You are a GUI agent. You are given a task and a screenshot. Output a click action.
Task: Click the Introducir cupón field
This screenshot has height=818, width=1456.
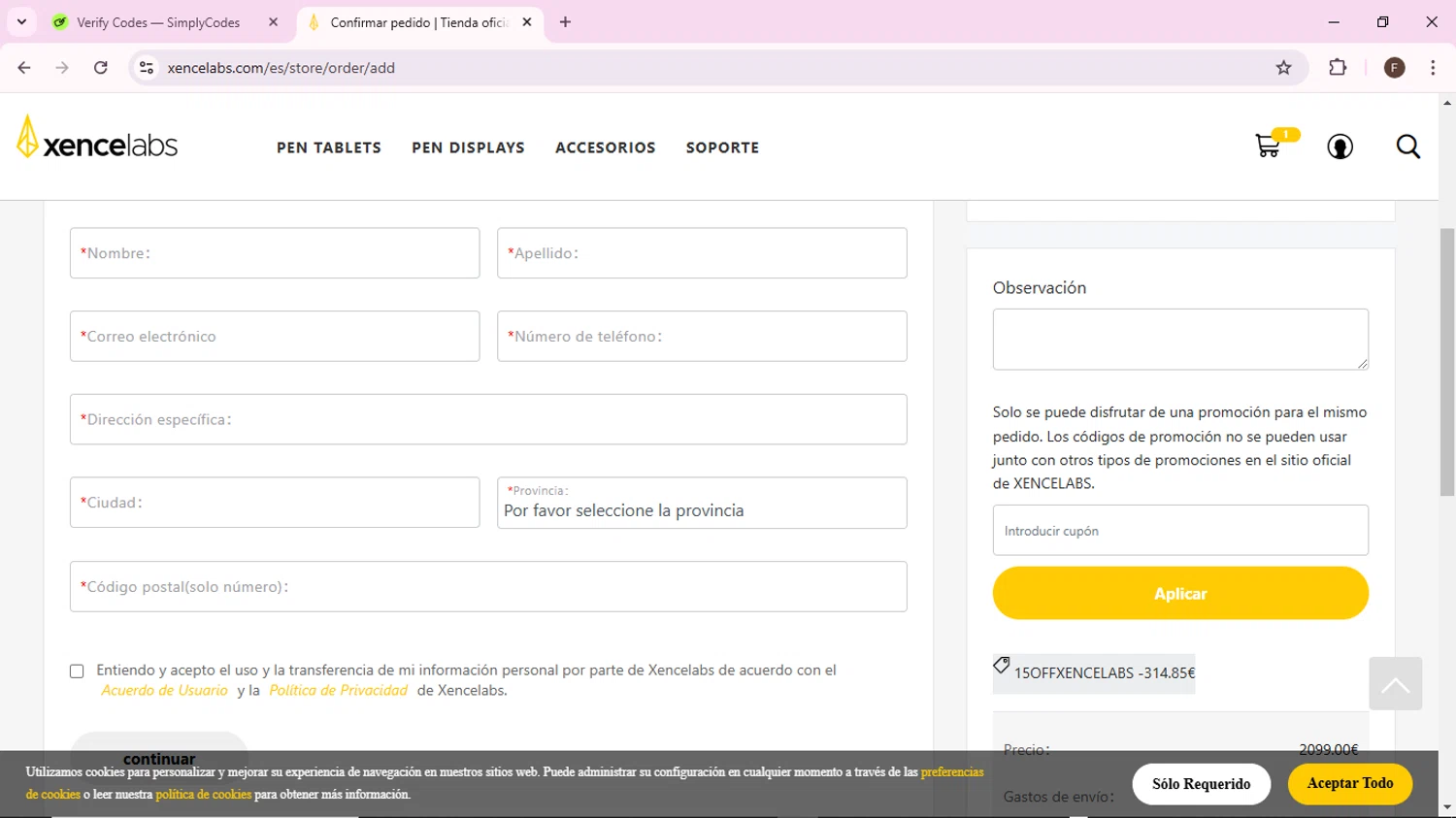[1180, 530]
